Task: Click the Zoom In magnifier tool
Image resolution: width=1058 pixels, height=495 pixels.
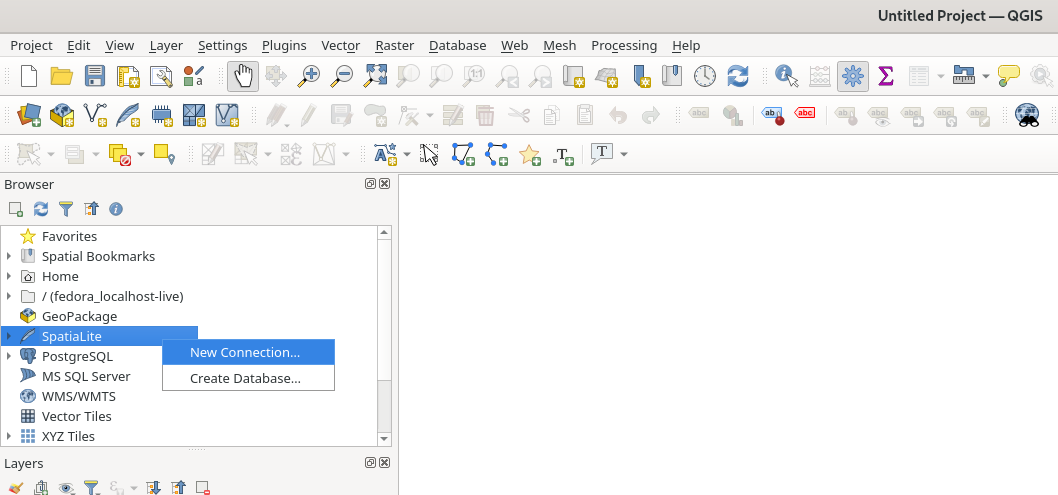Action: pos(309,76)
